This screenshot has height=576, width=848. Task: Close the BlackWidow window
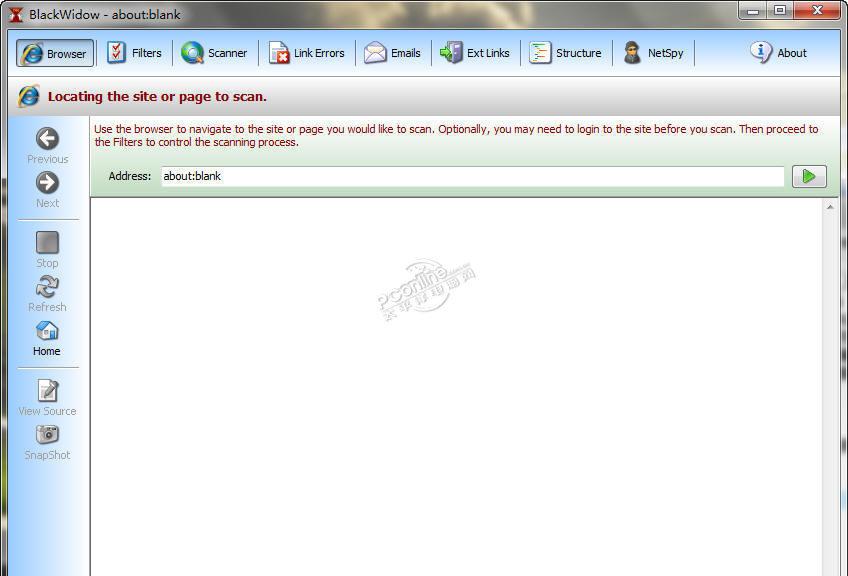click(818, 10)
